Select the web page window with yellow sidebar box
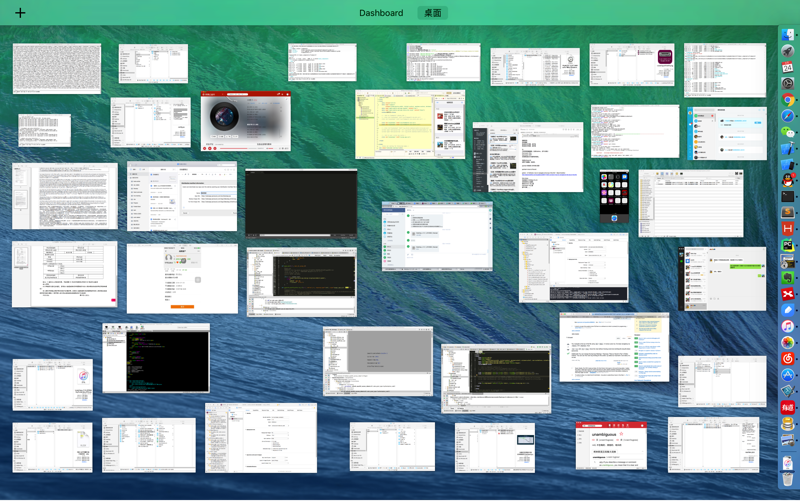Viewport: 800px width, 501px height. pyautogui.click(x=614, y=347)
